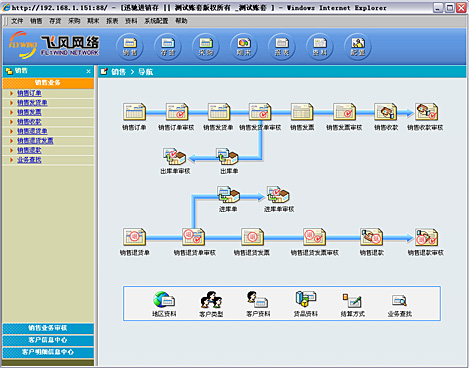Click the 销售收款 flowchart icon
The image size is (469, 368).
(385, 112)
